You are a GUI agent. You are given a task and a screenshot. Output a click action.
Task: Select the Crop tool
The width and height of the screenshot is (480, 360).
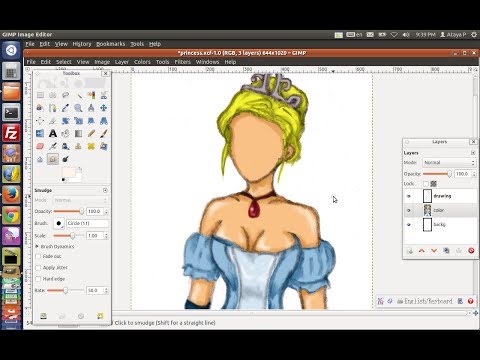pos(53,121)
